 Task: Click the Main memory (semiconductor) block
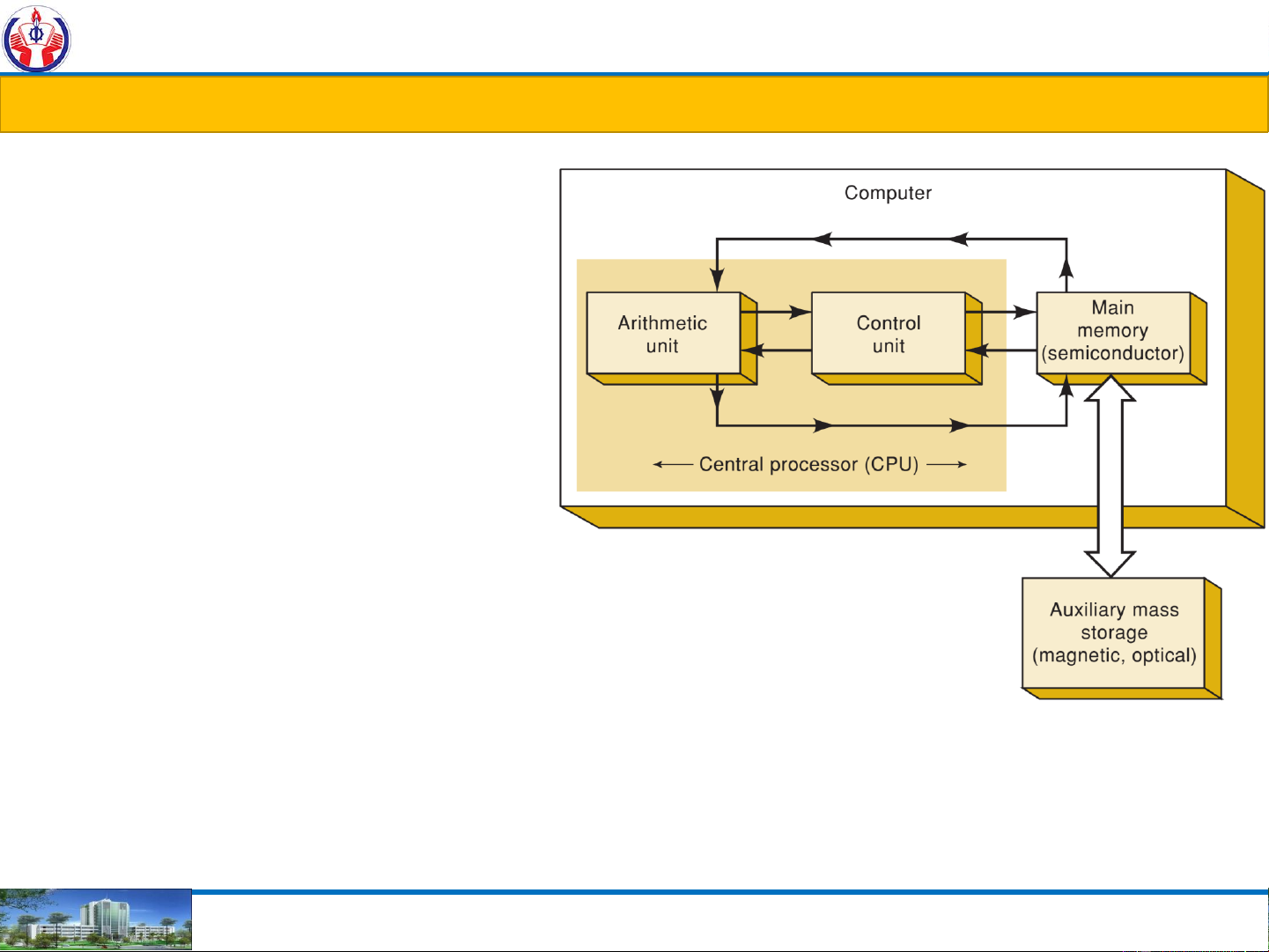1113,331
